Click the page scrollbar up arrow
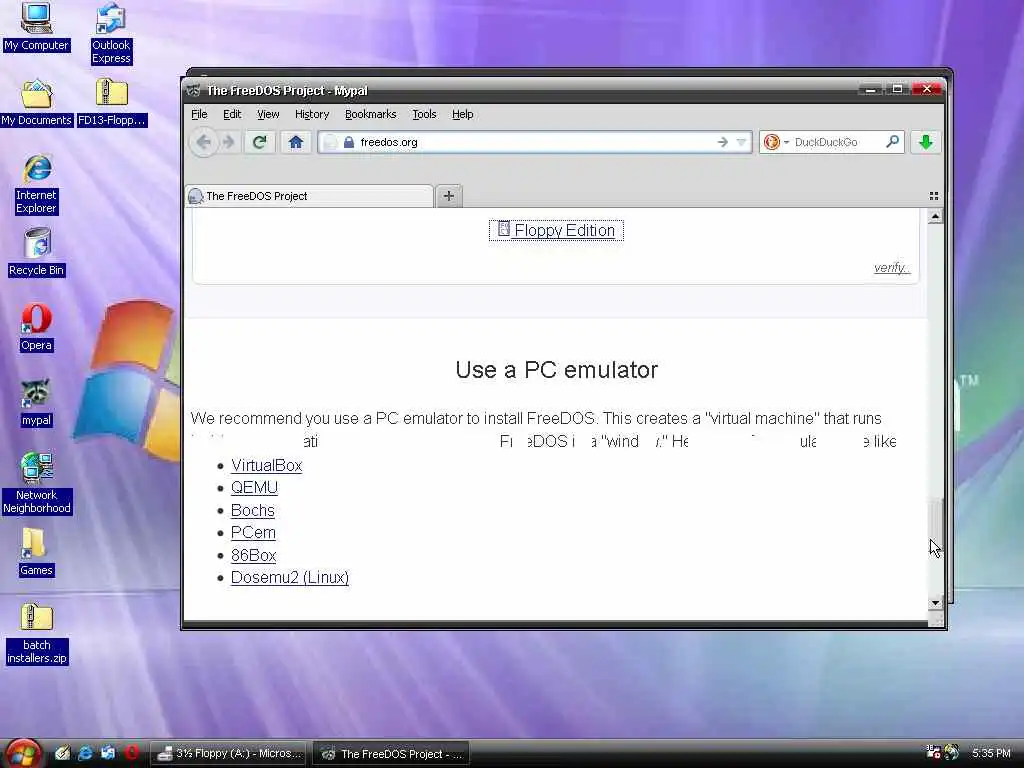 [x=935, y=216]
